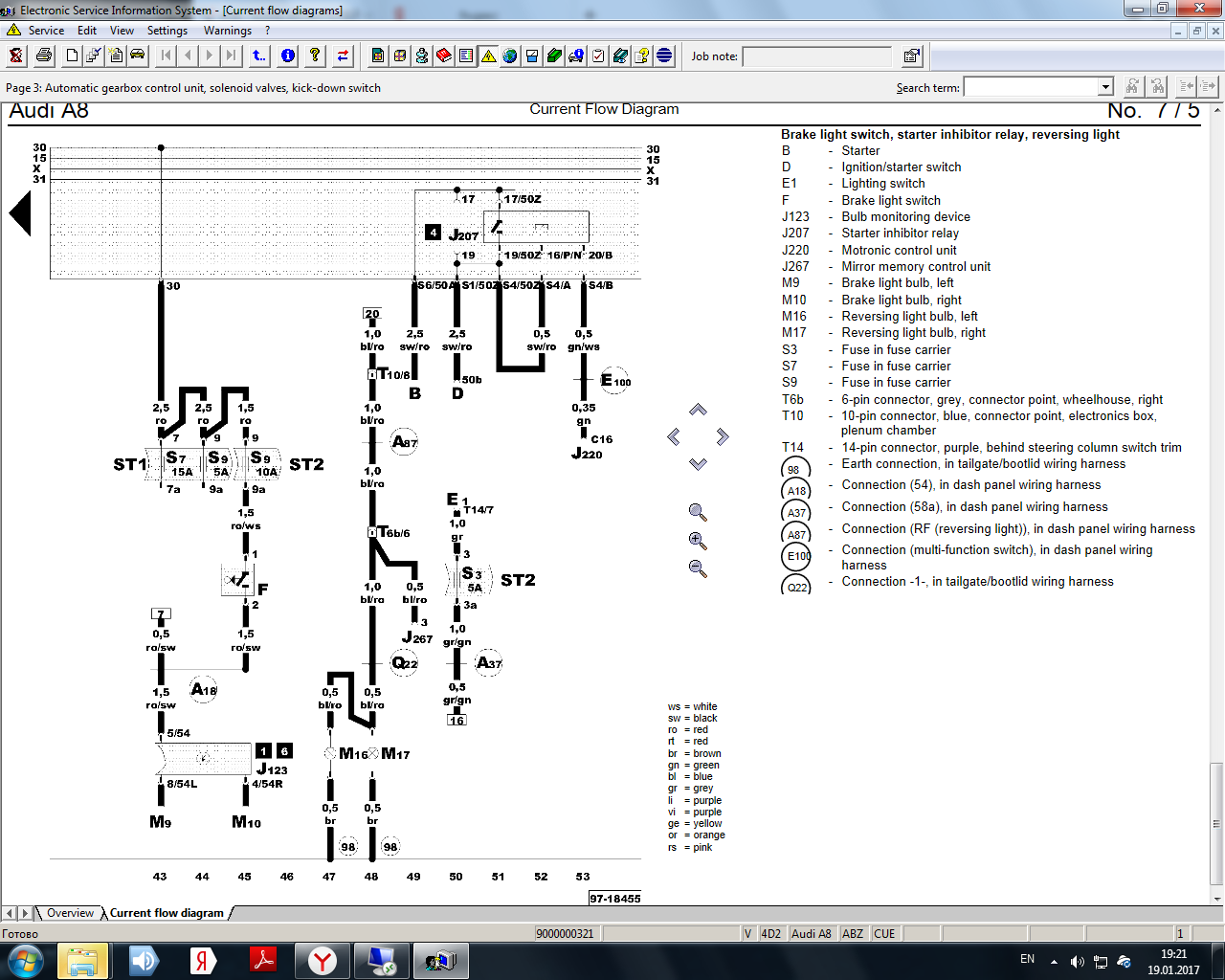This screenshot has height=980, width=1225.
Task: Click the tab scroll left arrow
Action: pos(9,913)
